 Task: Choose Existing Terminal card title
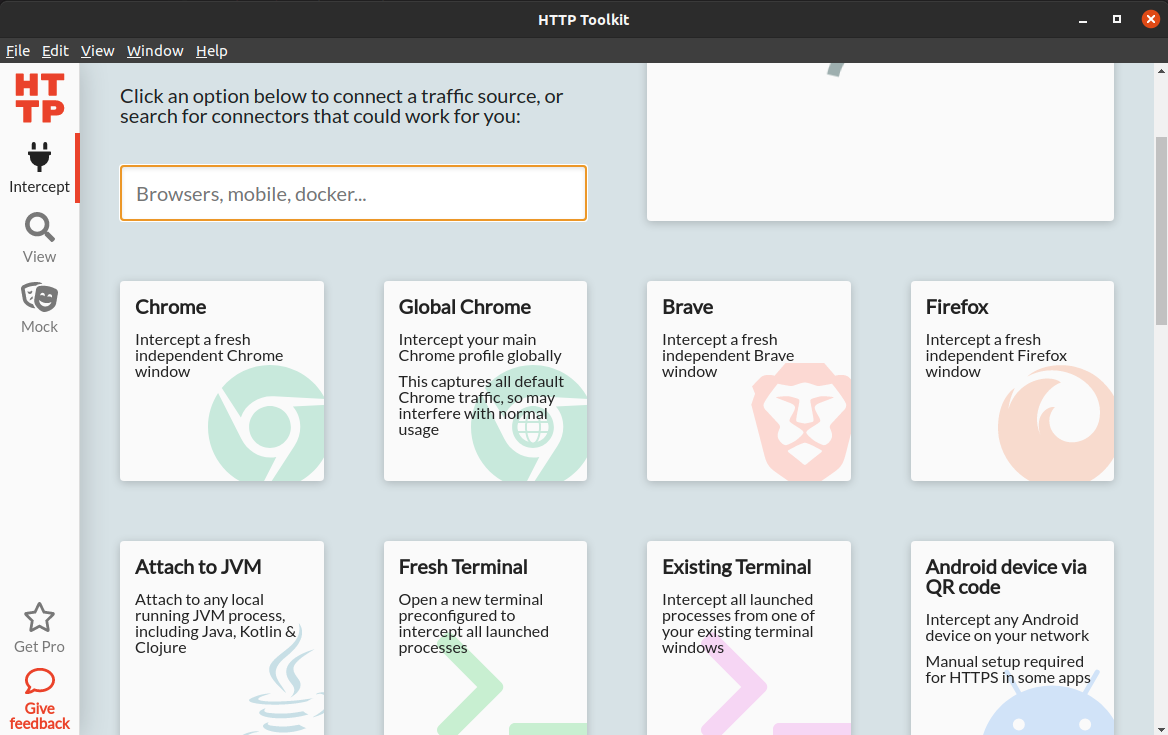[x=736, y=567]
